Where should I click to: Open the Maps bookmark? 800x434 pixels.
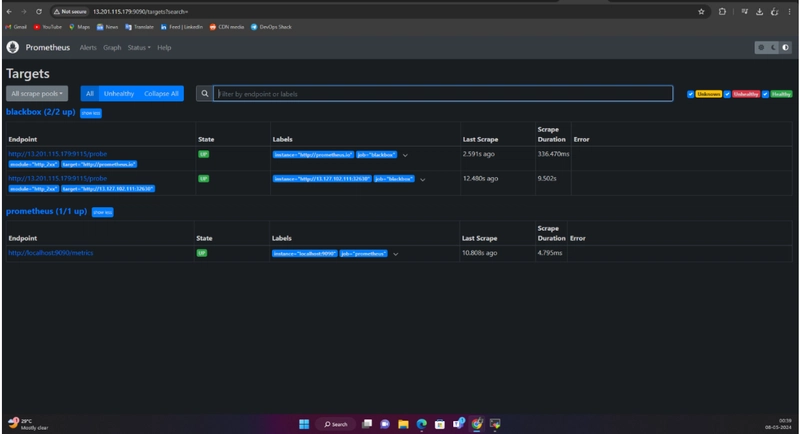point(79,27)
